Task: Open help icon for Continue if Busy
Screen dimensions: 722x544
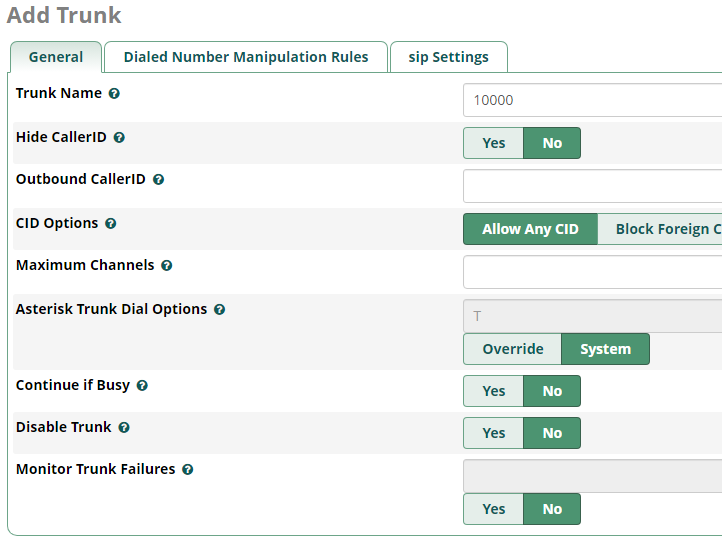Action: (142, 386)
